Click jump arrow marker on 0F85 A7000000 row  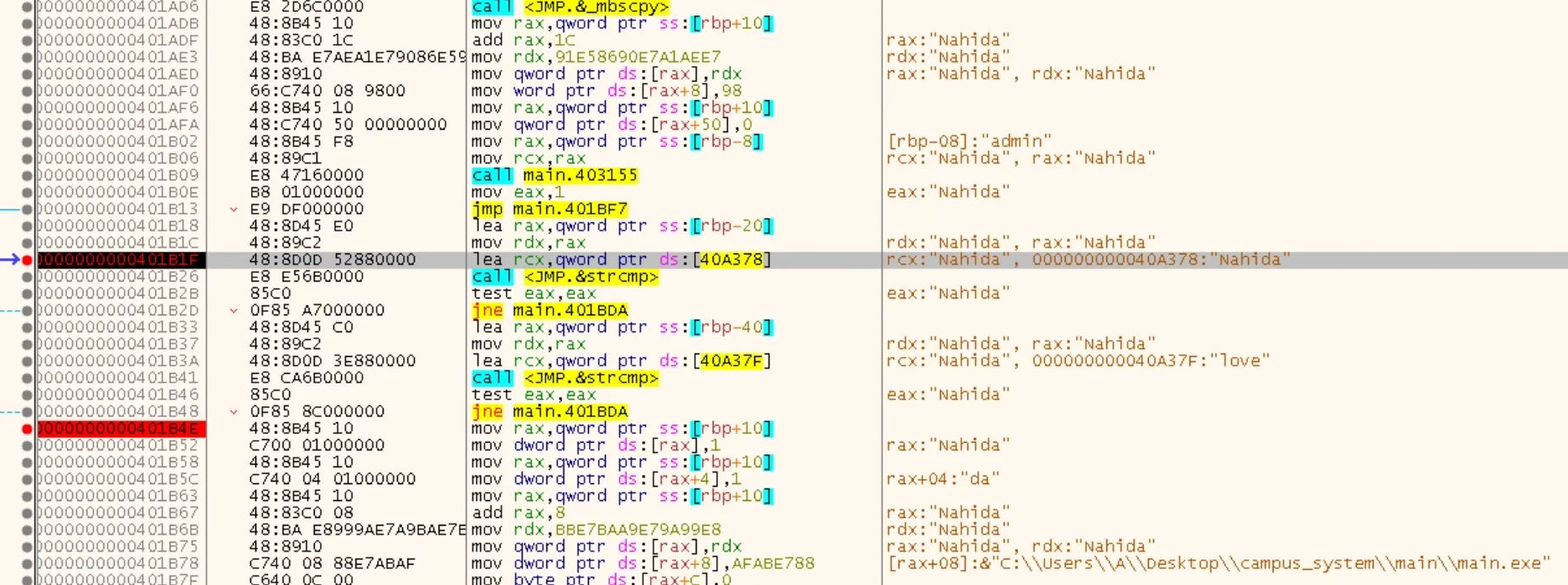point(233,310)
